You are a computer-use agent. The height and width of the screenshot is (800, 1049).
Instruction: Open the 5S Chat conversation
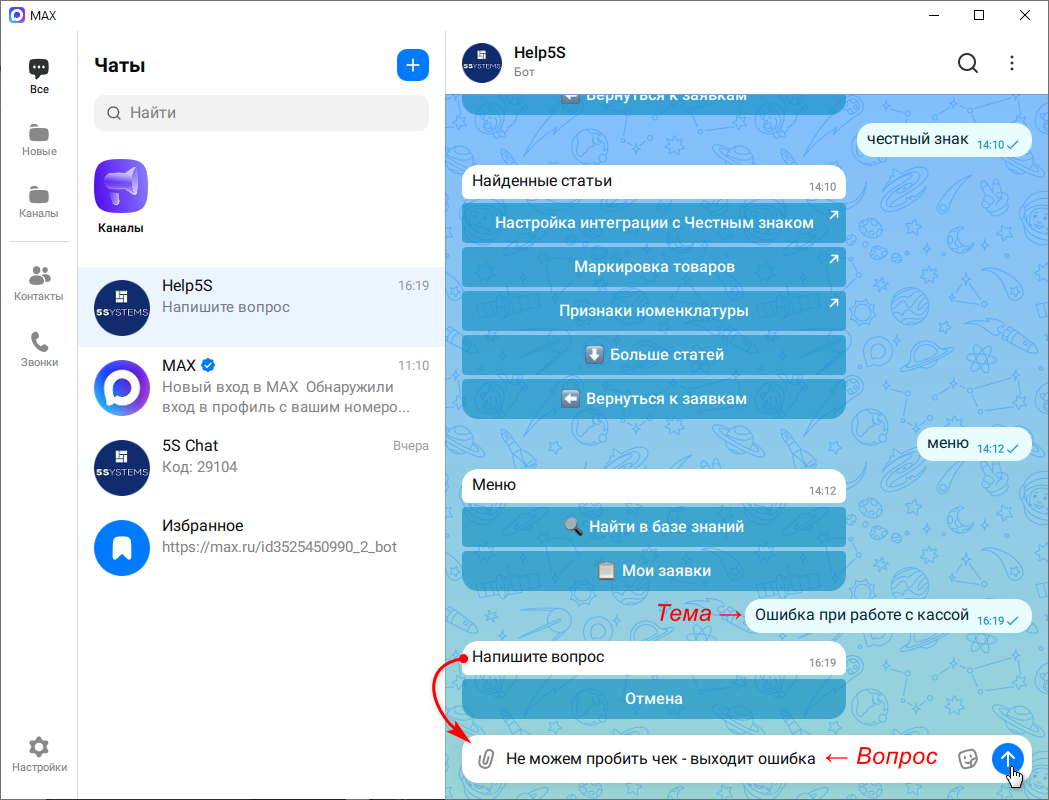(x=262, y=467)
